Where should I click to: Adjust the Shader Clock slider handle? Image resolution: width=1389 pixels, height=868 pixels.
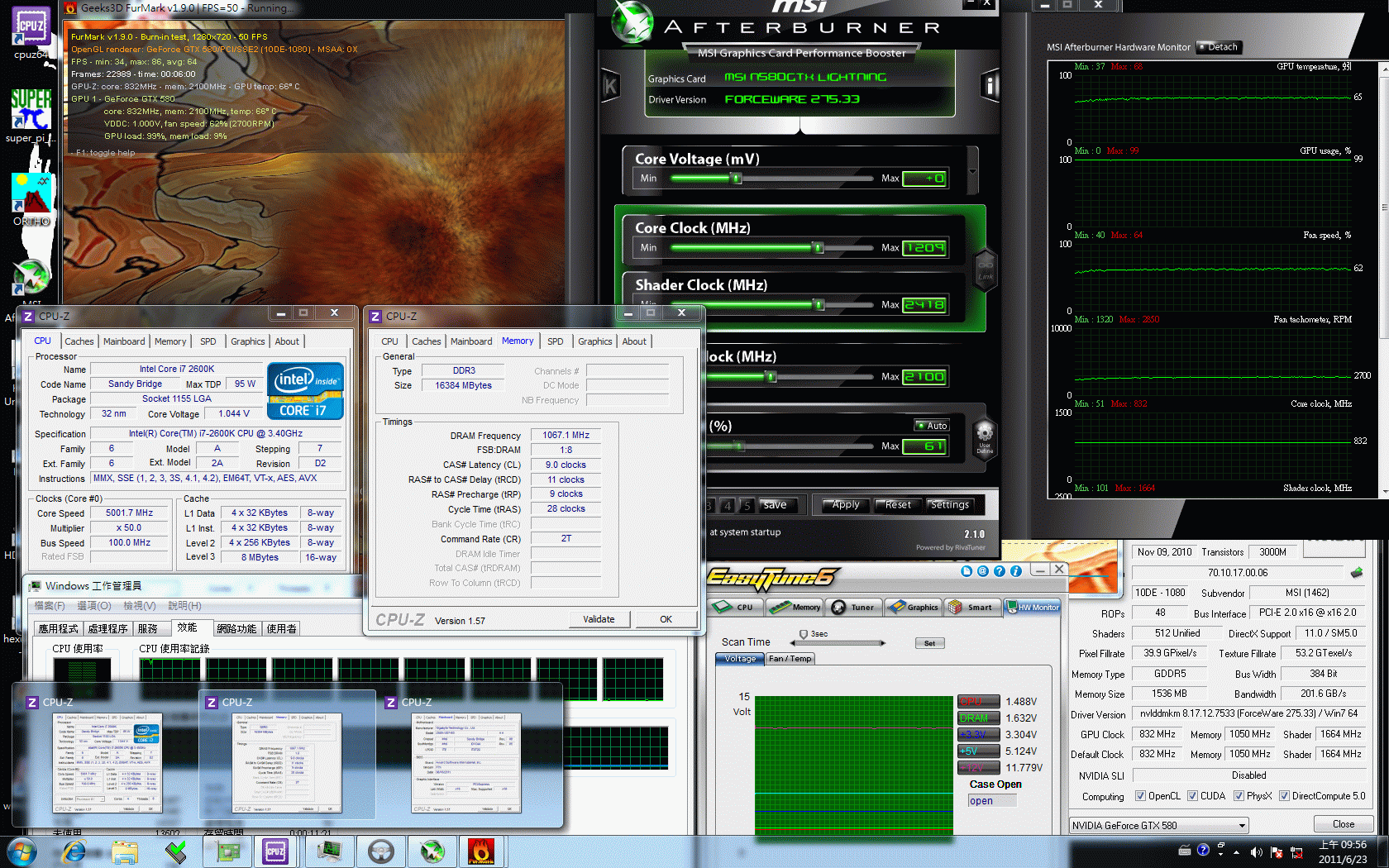819,304
